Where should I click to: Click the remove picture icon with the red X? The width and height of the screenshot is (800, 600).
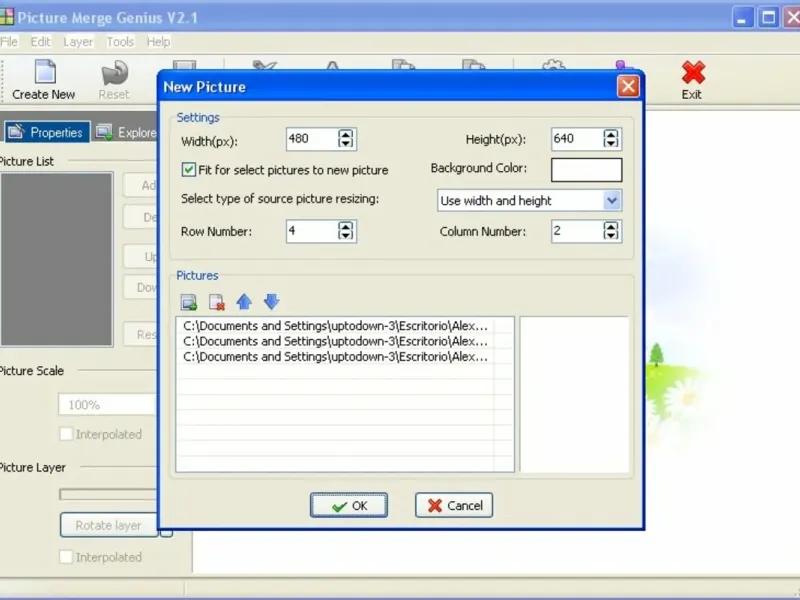pyautogui.click(x=217, y=302)
